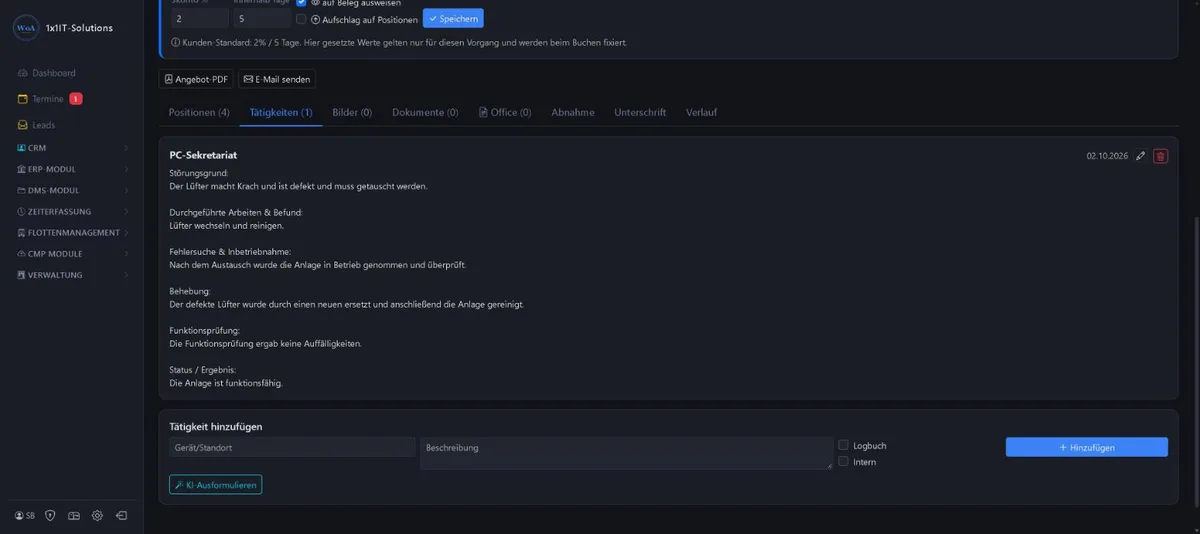Switch to the Positionen (4) tab
The height and width of the screenshot is (534, 1200).
[x=199, y=112]
